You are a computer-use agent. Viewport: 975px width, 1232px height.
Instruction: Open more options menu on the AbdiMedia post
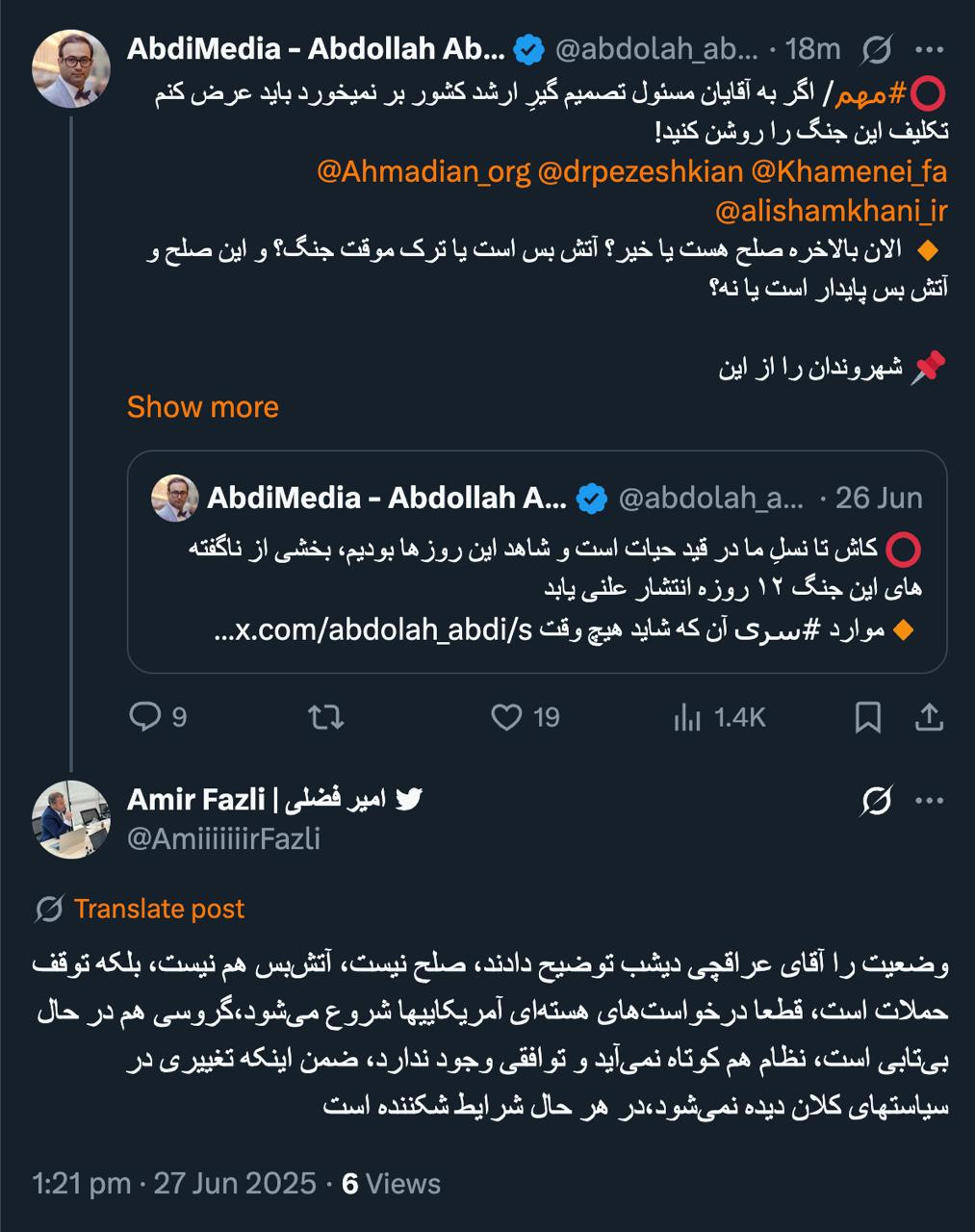[x=929, y=48]
